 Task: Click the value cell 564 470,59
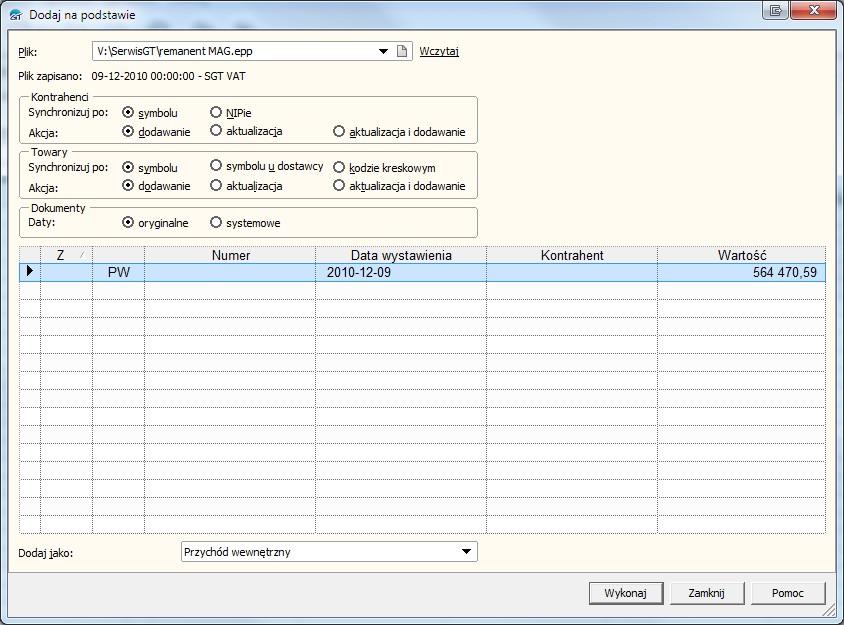coord(741,272)
